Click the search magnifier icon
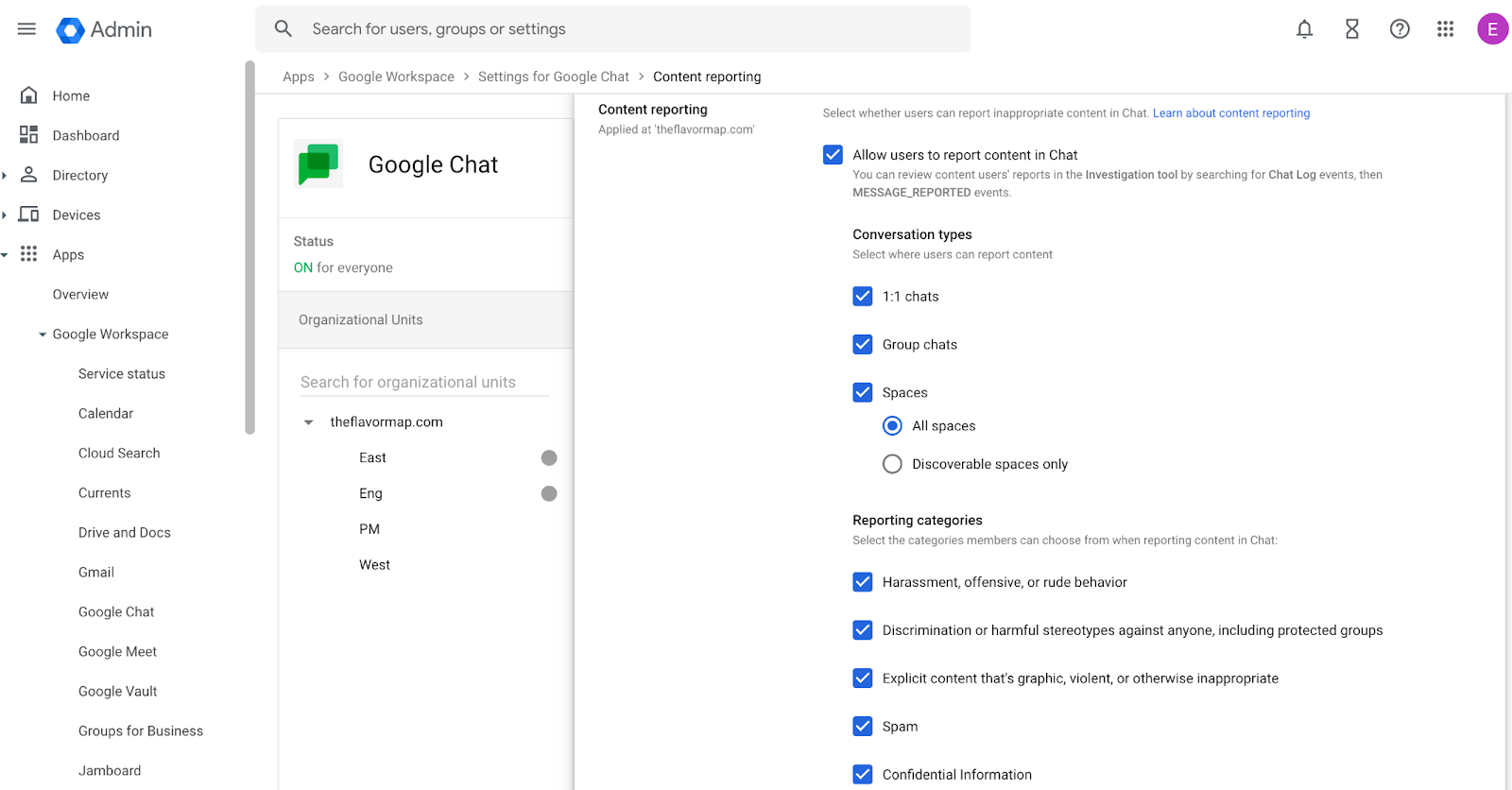Image resolution: width=1512 pixels, height=790 pixels. coord(283,29)
